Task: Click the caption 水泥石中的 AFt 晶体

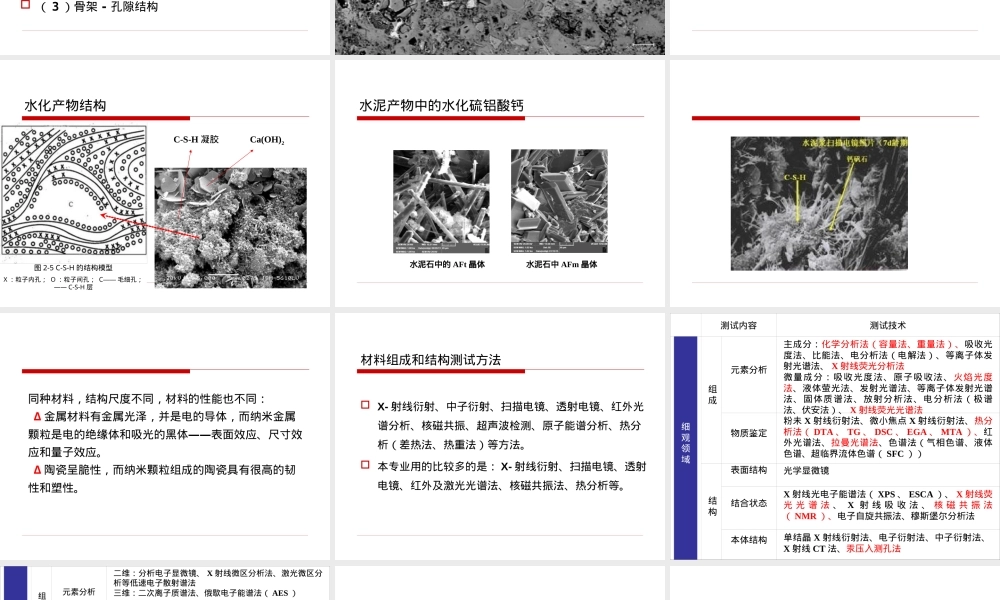Action: (447, 264)
